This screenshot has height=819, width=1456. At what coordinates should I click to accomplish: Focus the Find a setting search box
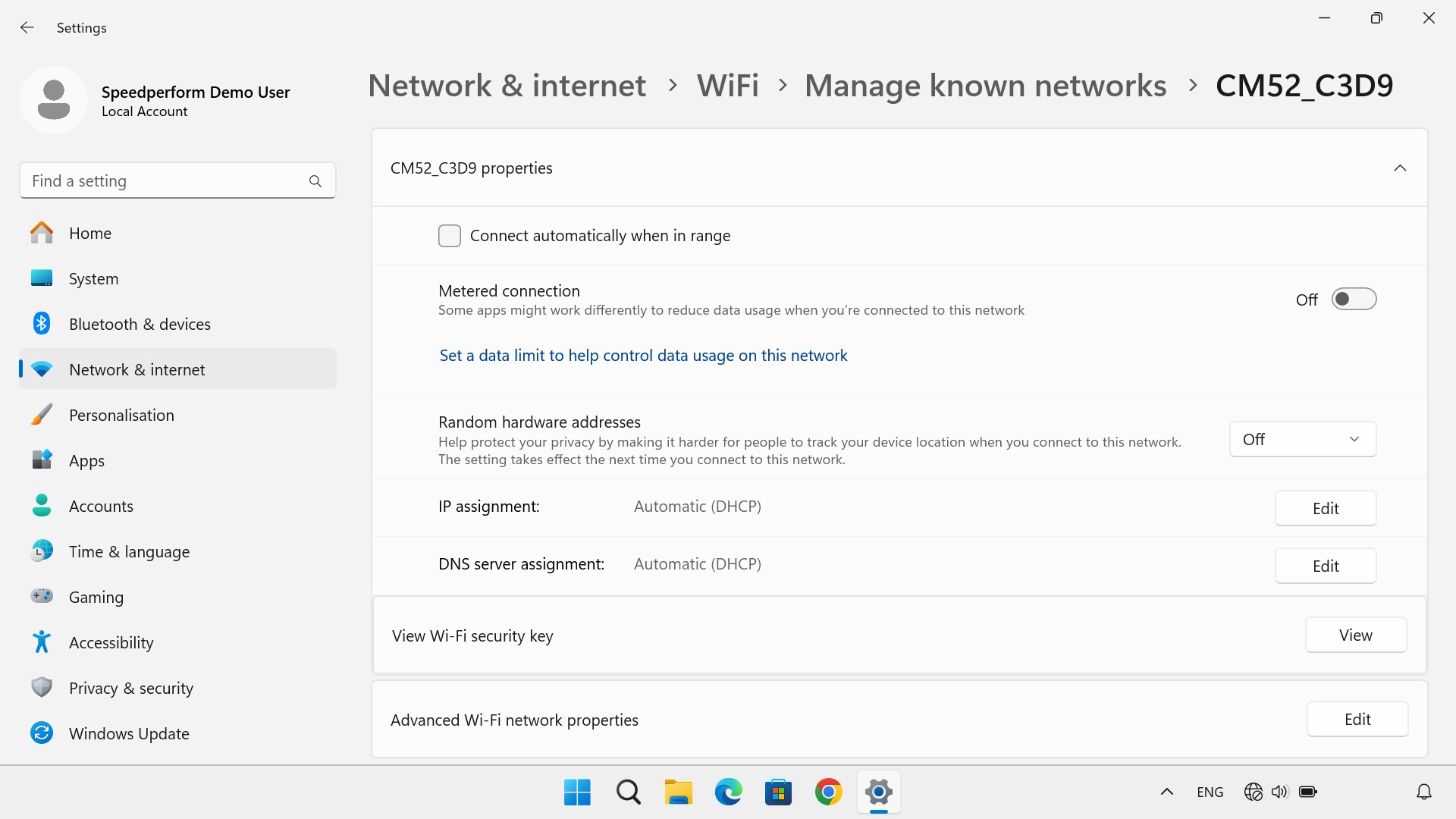(163, 181)
